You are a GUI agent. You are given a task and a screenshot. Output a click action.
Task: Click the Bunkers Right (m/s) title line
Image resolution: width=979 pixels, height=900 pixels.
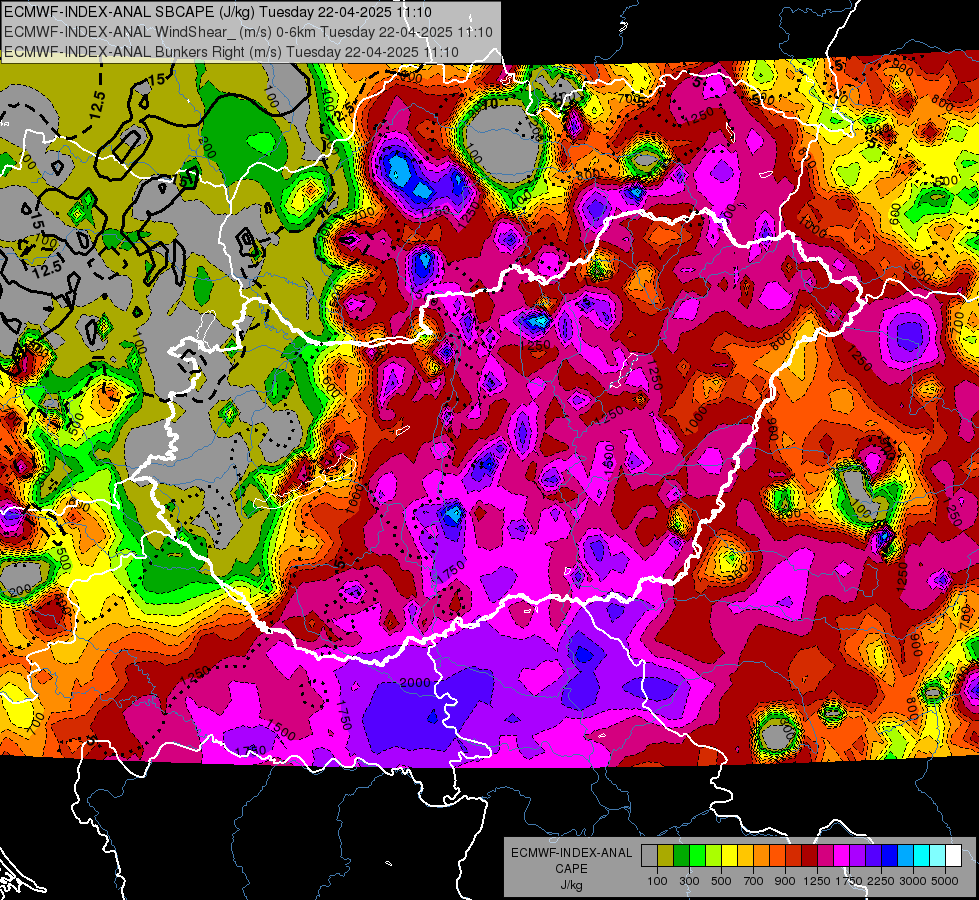pyautogui.click(x=231, y=52)
